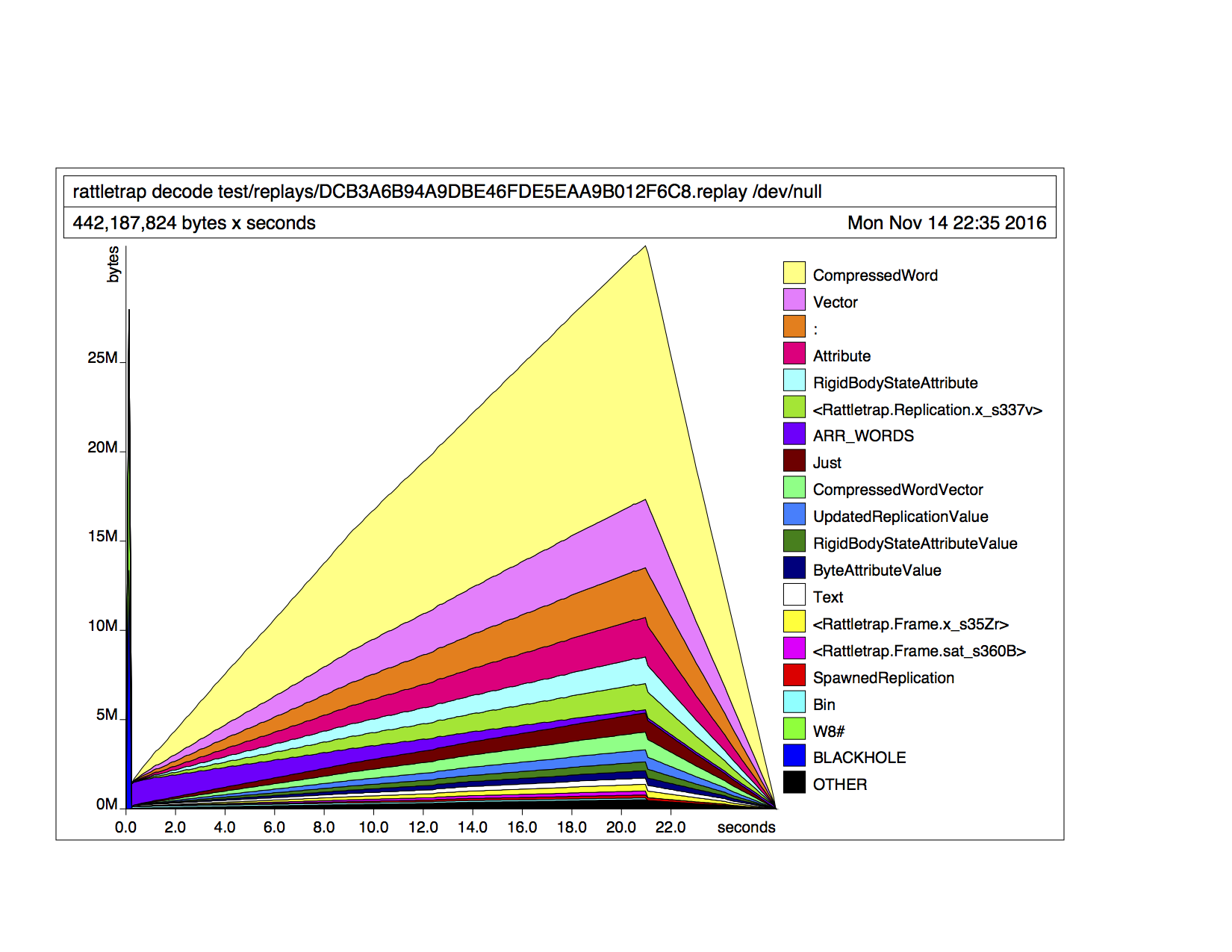This screenshot has width=1232, height=952.
Task: Click the 0.0 x-axis tick label
Action: 125,827
